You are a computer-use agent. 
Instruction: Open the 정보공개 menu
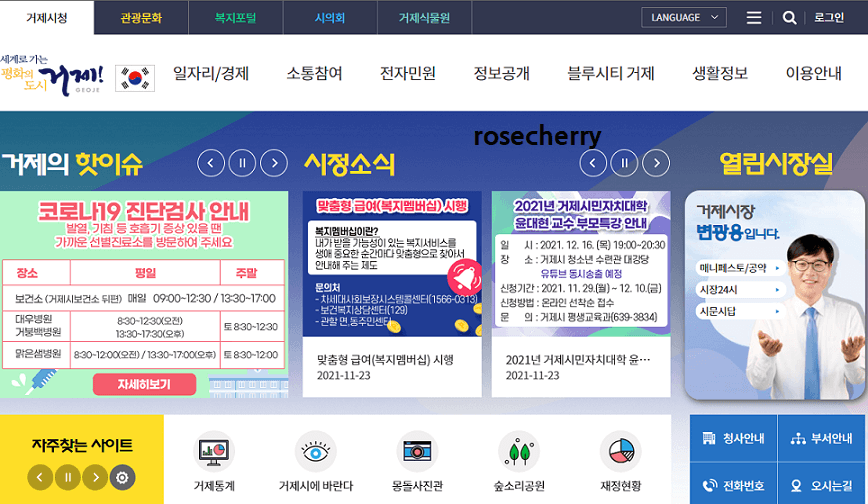(502, 73)
